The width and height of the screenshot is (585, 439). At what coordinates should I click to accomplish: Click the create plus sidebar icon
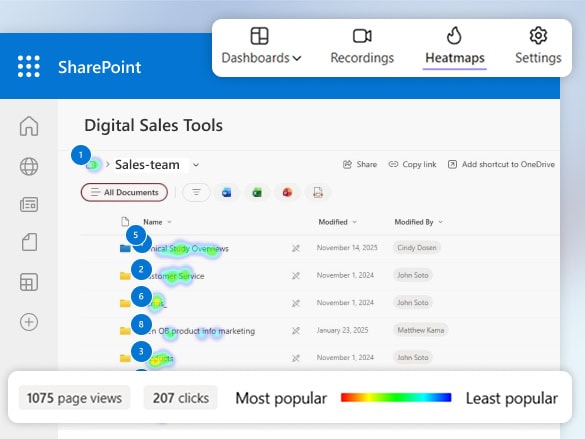point(29,322)
